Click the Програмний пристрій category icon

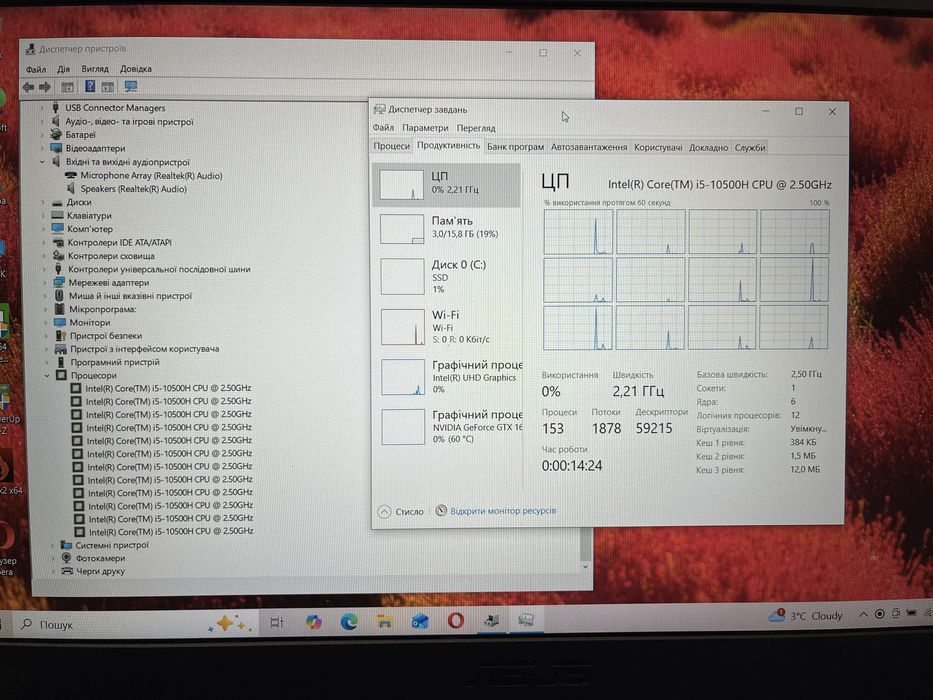coord(60,362)
